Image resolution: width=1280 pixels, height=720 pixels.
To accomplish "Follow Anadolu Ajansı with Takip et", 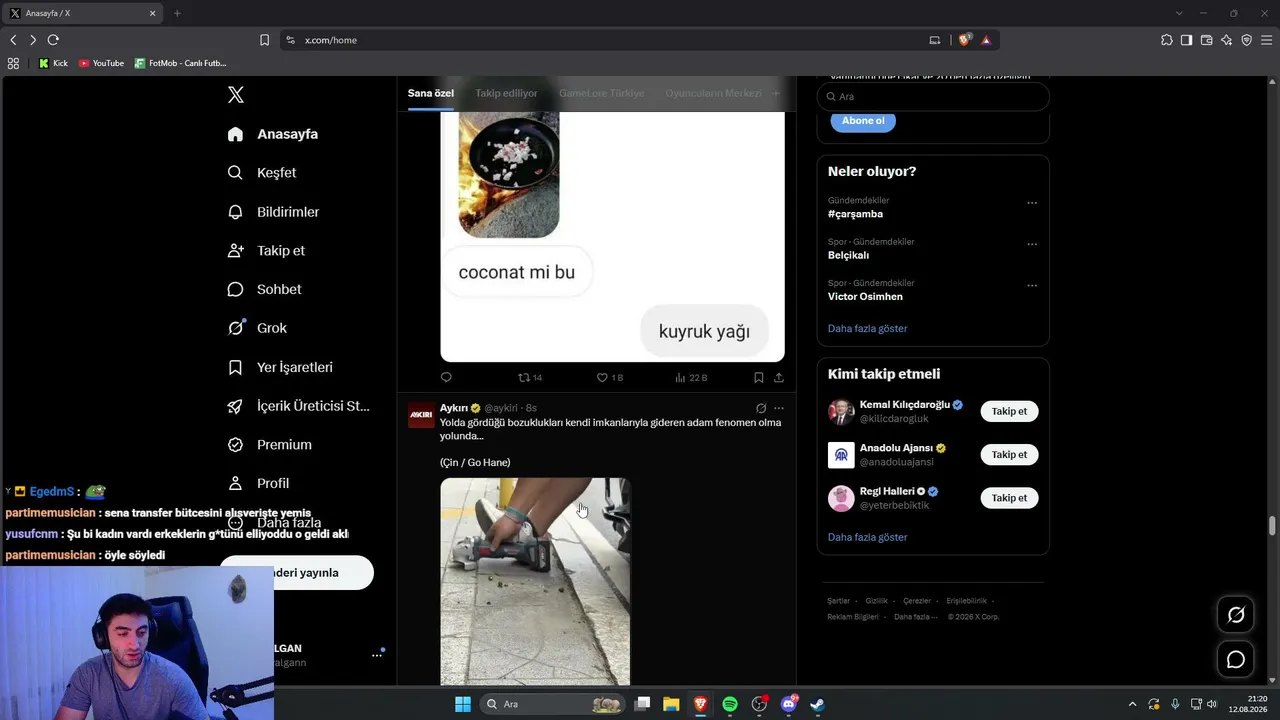I will pyautogui.click(x=1009, y=455).
